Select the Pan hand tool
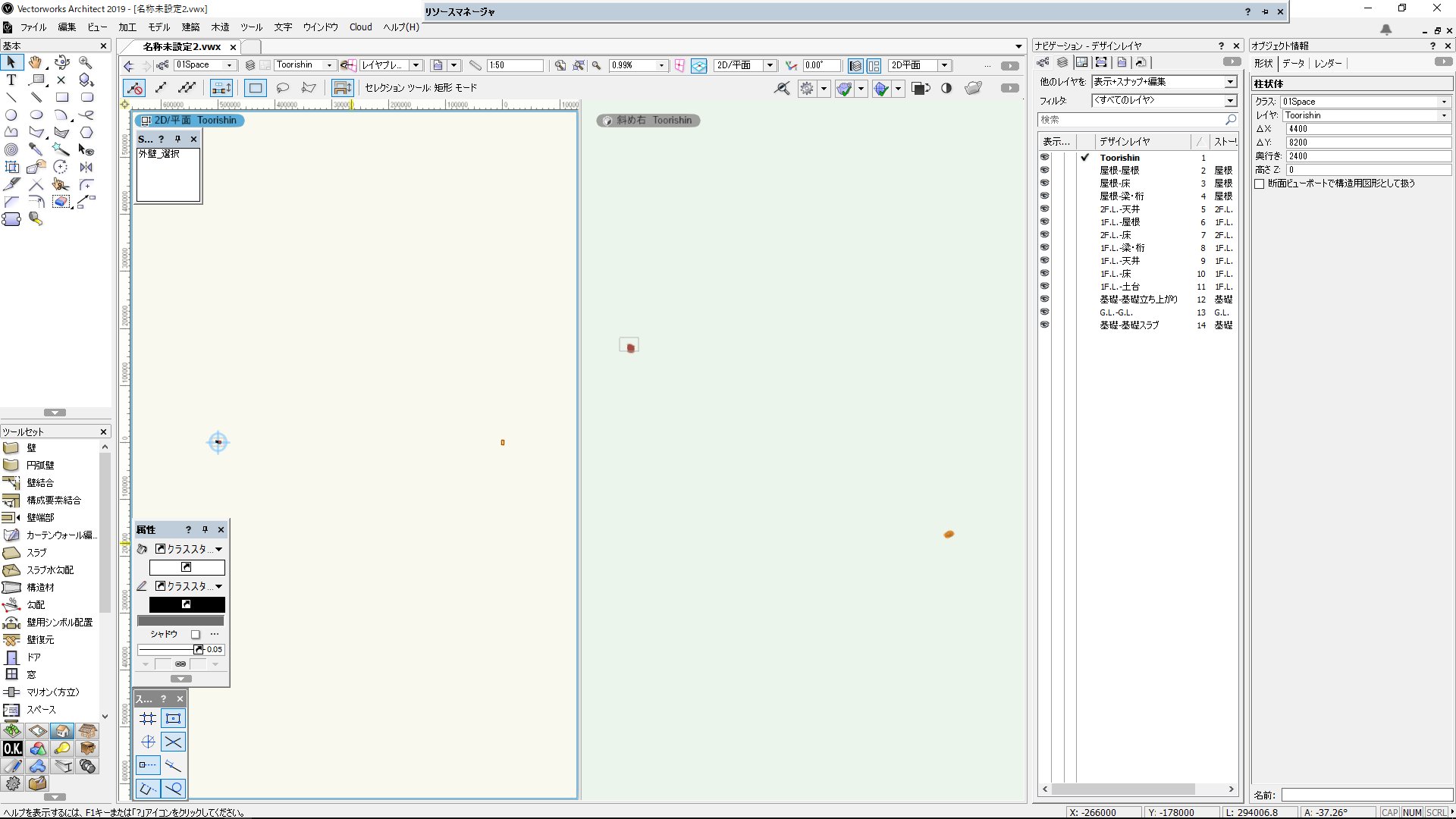 (36, 62)
